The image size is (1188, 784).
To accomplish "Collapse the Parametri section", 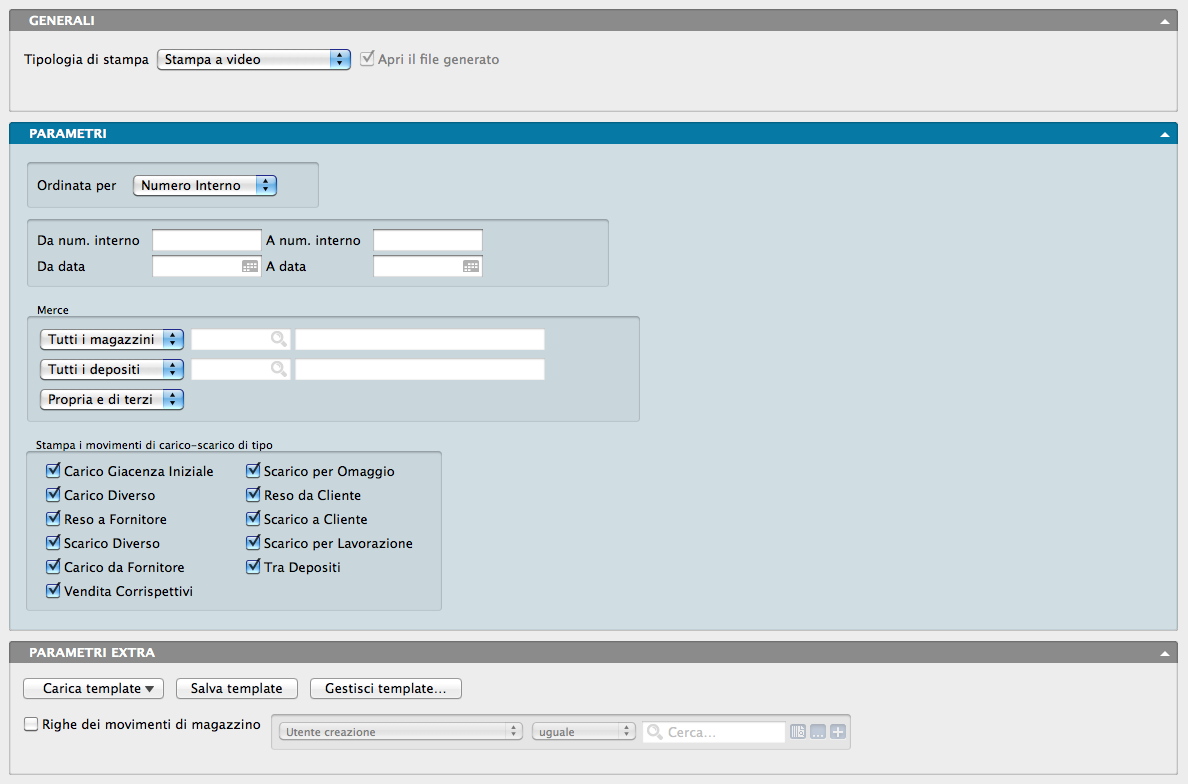I will pos(1164,133).
